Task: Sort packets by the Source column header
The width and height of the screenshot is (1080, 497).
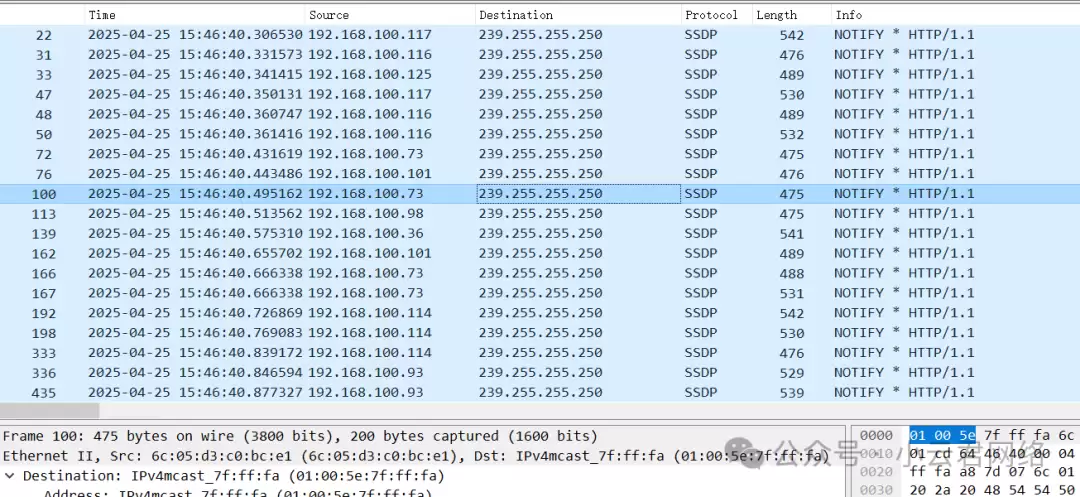Action: coord(329,15)
